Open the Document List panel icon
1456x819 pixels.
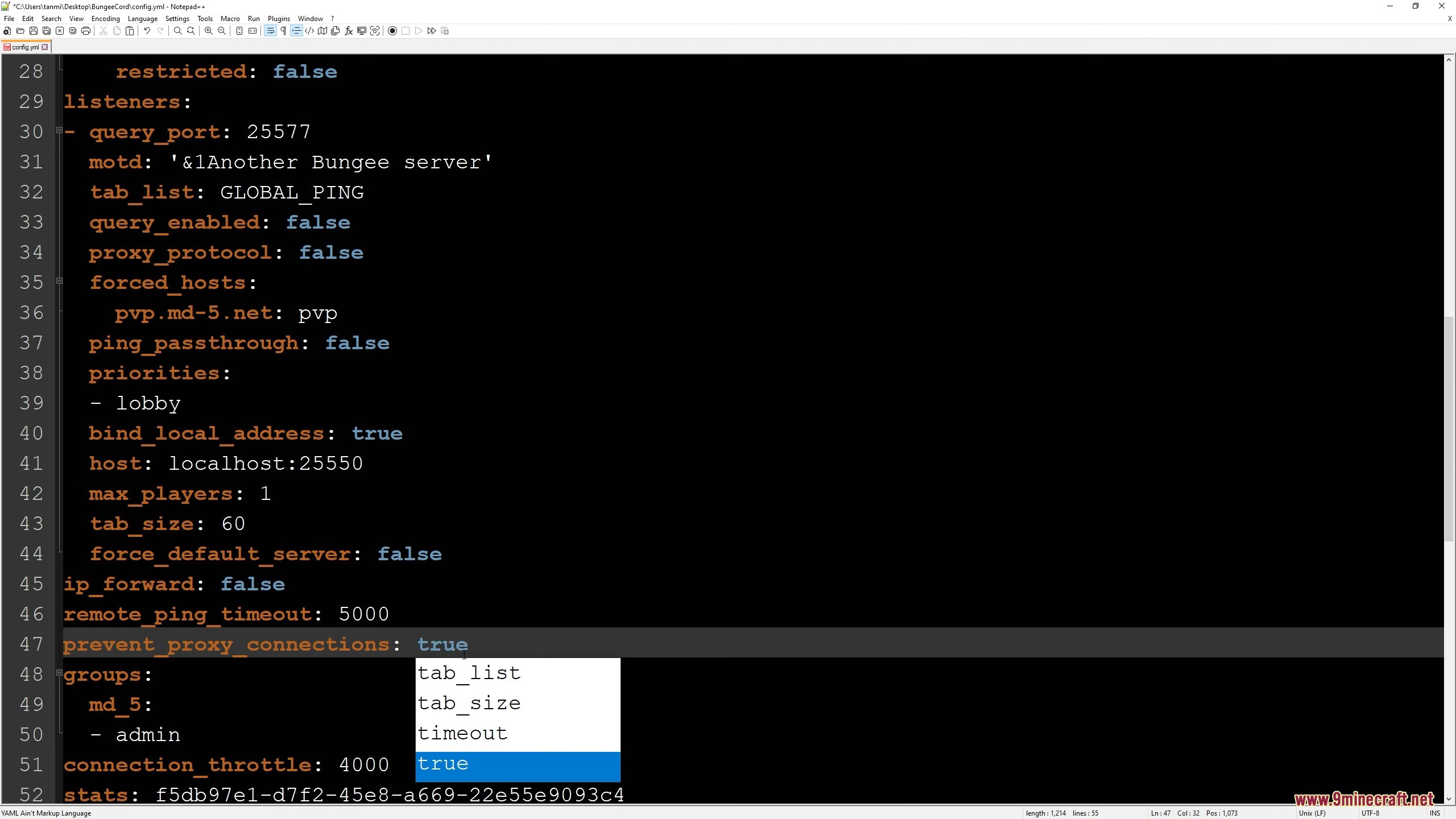tap(335, 31)
